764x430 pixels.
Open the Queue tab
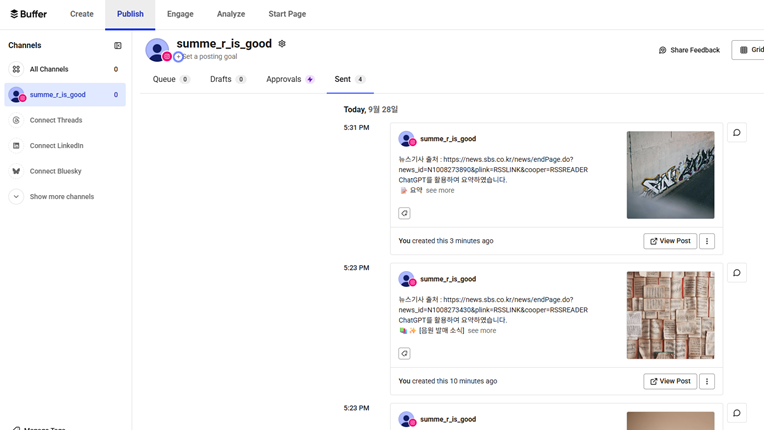[x=171, y=79]
